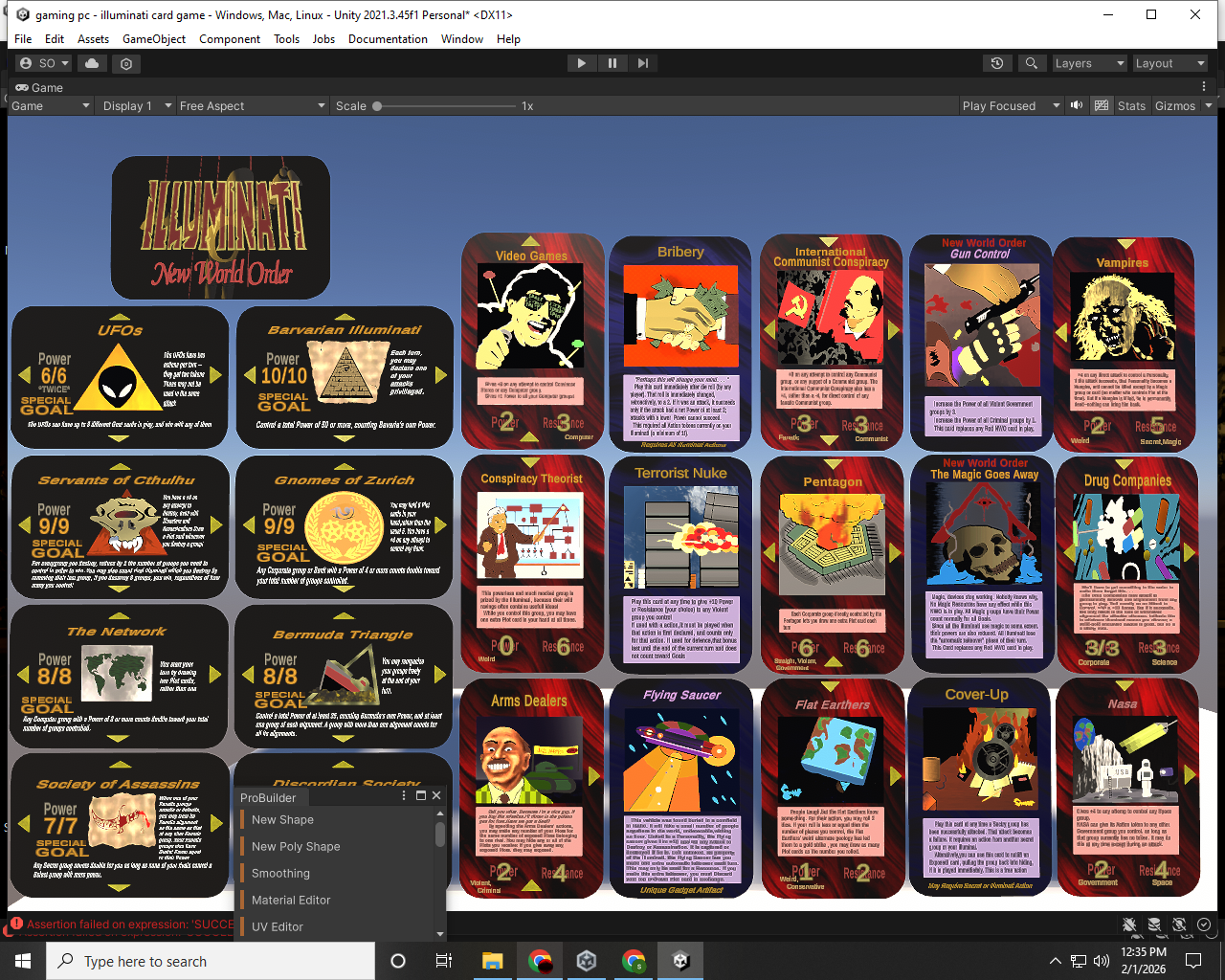Open Task View on the taskbar
The width and height of the screenshot is (1225, 980).
point(444,961)
